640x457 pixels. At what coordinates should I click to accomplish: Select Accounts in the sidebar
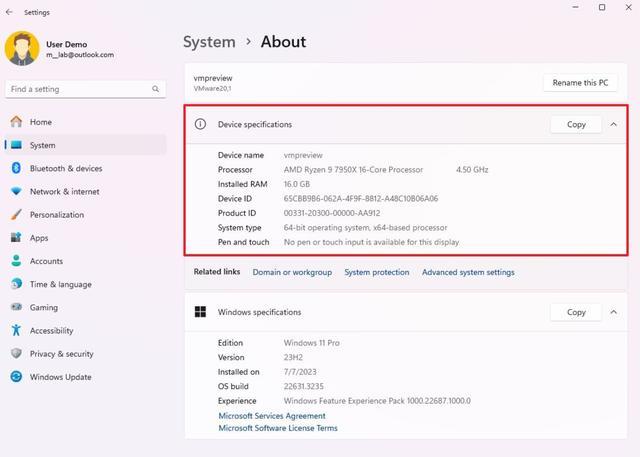click(x=85, y=261)
